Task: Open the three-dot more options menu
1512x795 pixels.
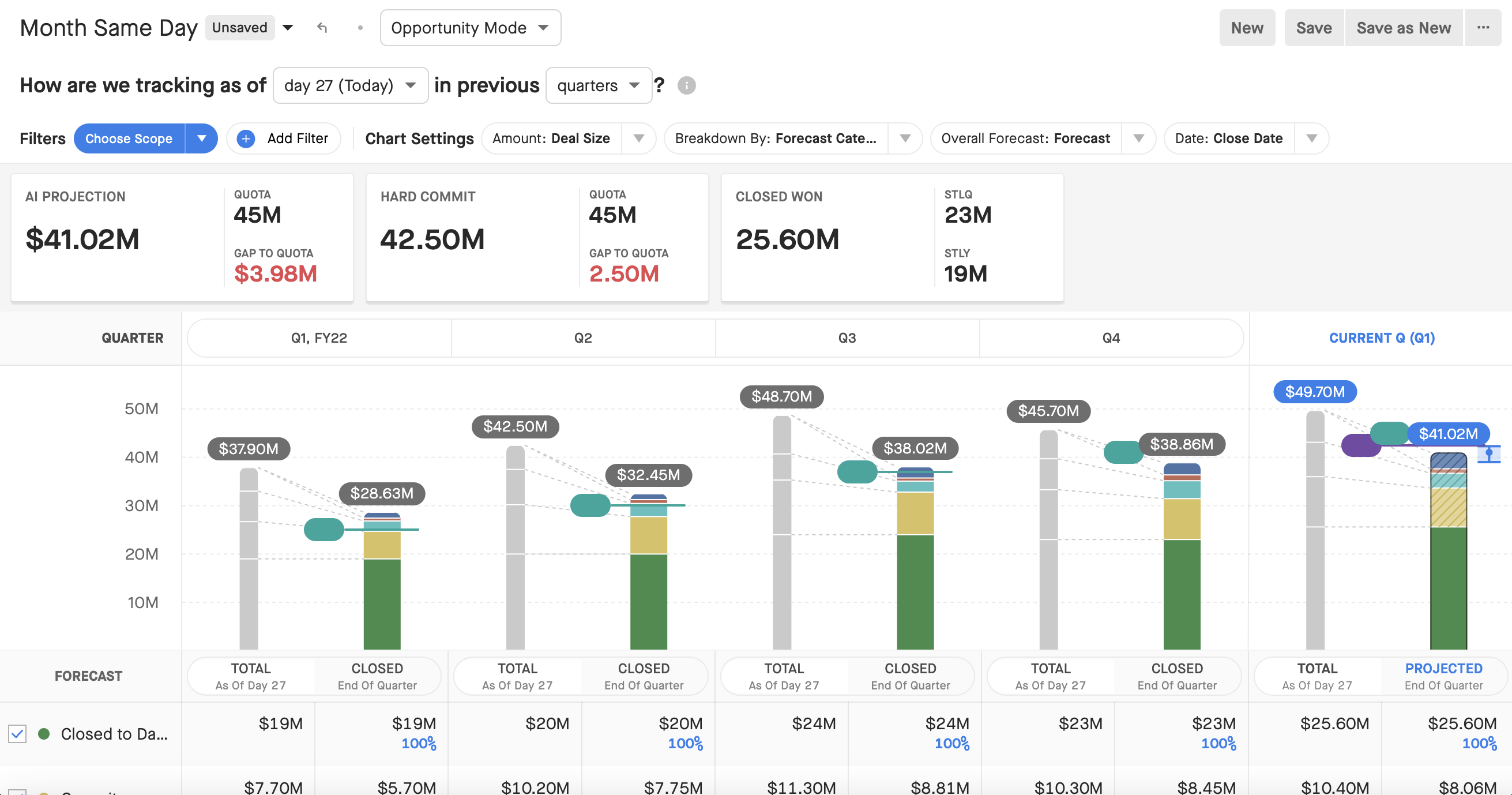Action: (x=1483, y=28)
